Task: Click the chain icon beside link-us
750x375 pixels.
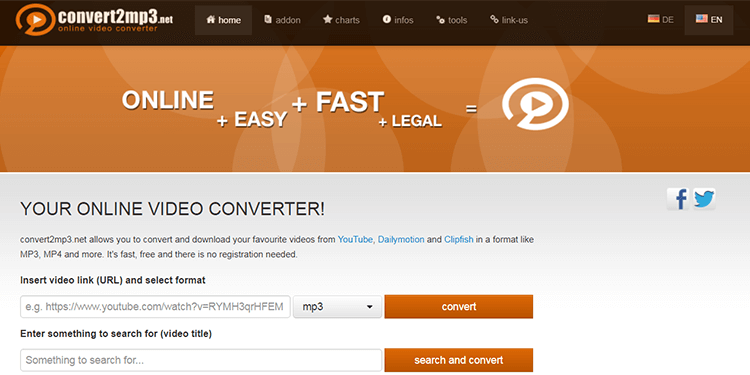Action: point(495,20)
